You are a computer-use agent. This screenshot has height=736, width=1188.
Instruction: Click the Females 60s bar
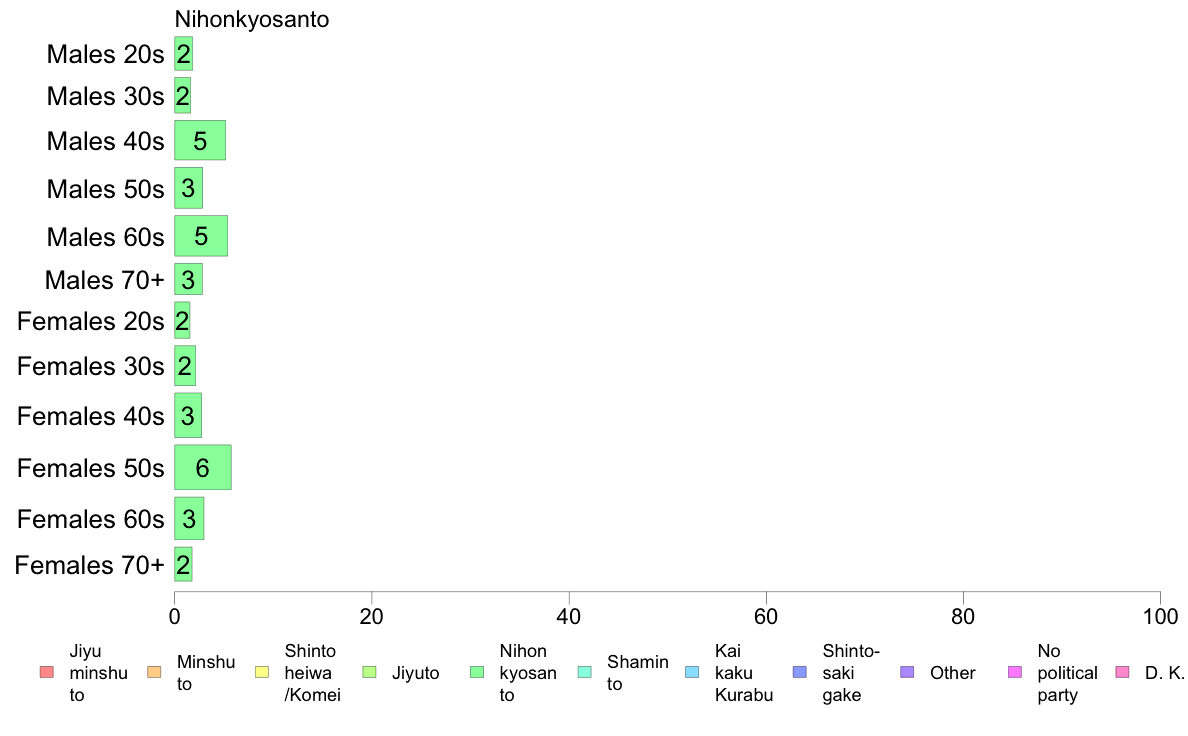pyautogui.click(x=189, y=518)
